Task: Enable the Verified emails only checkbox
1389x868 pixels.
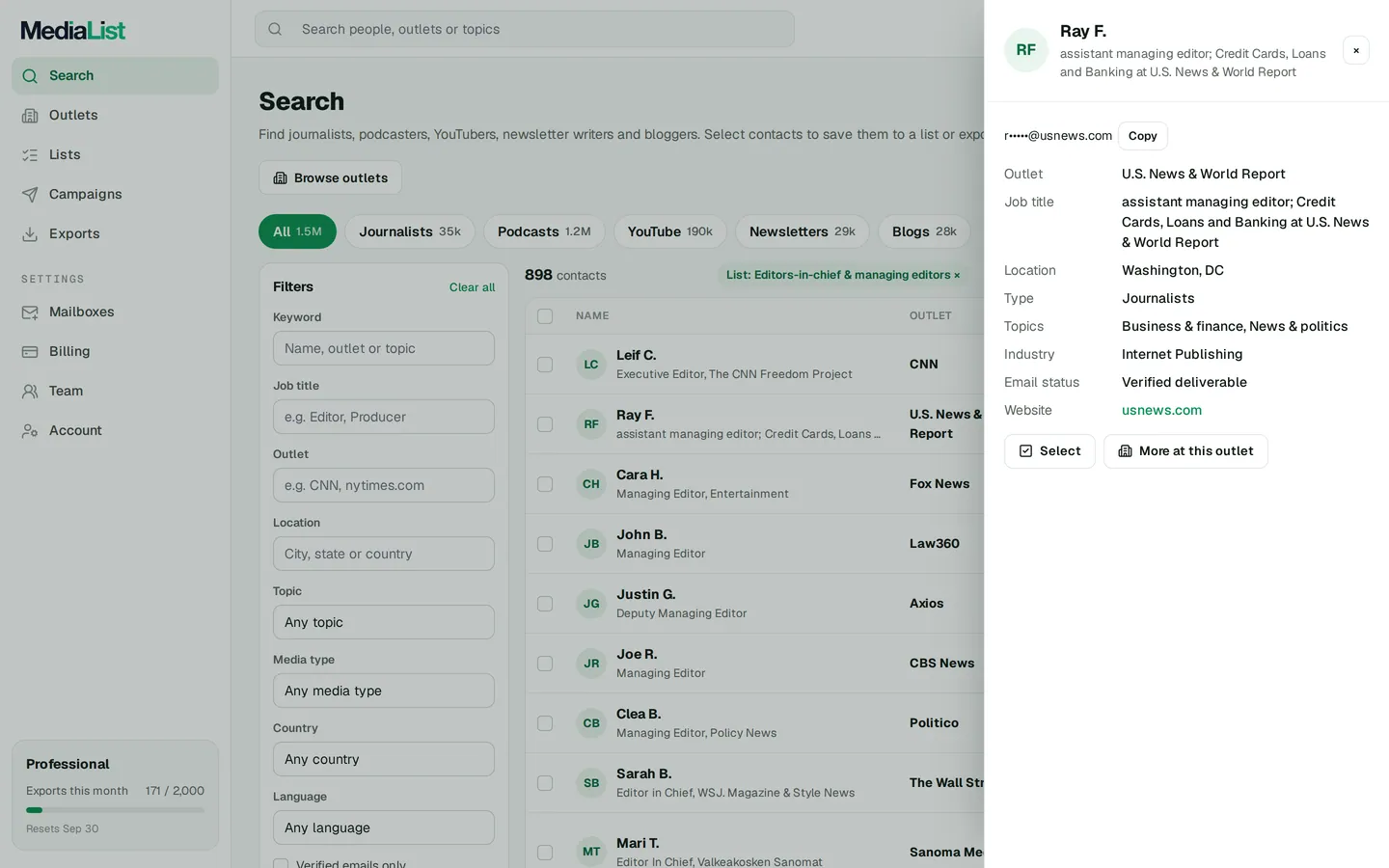Action: tap(281, 864)
